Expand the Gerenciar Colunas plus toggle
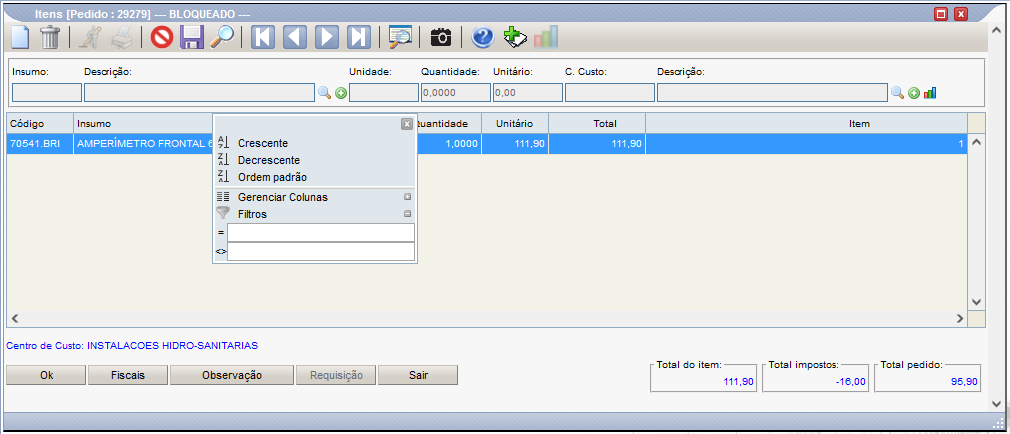The image size is (1010, 434). [x=407, y=197]
